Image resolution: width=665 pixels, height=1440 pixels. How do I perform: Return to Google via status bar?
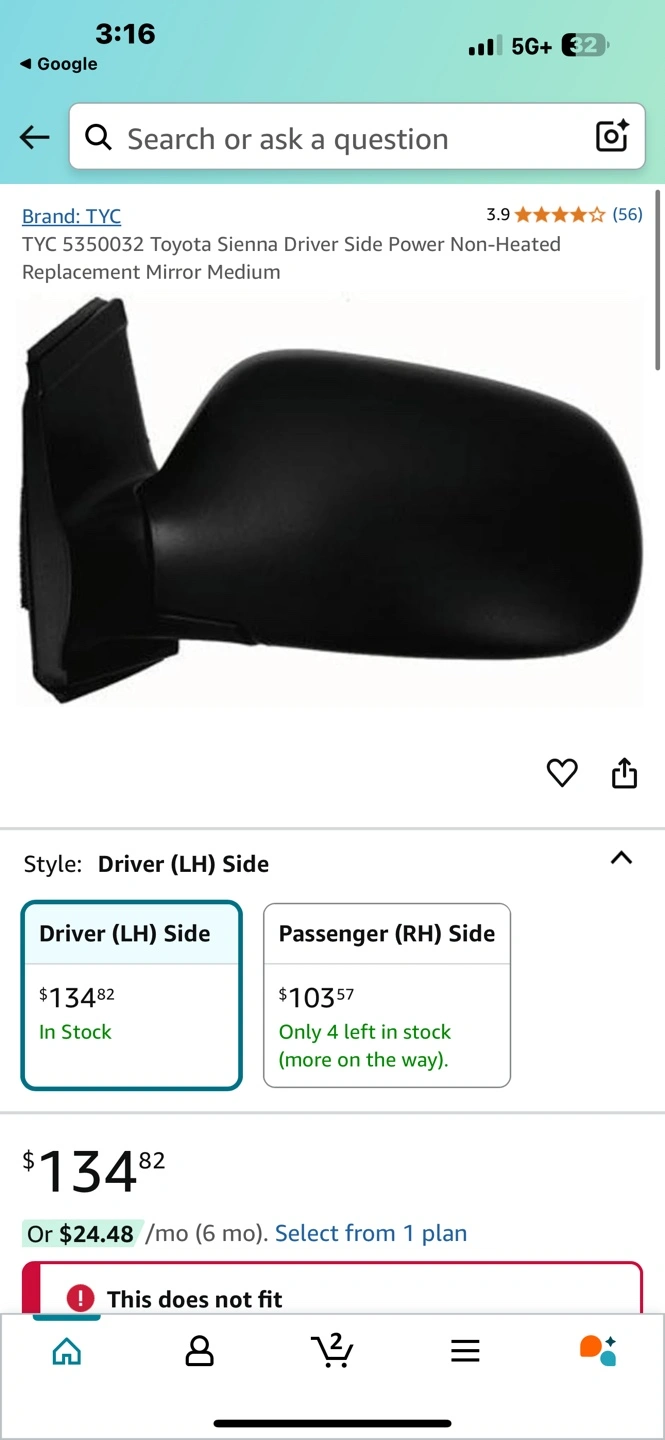point(59,64)
